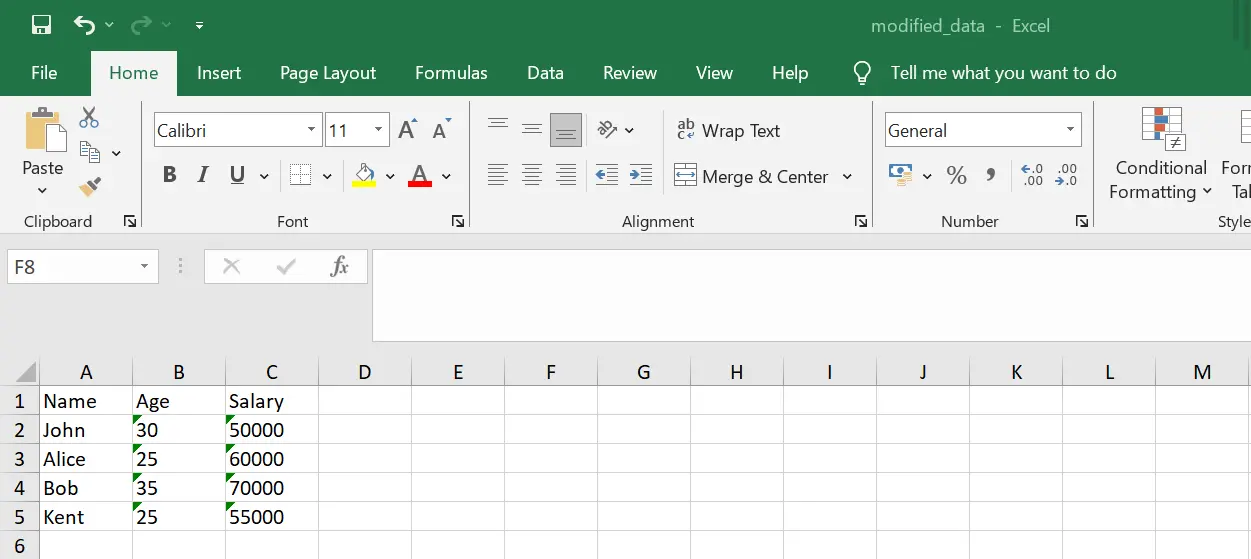Click the Increase Decimal icon
Viewport: 1251px width, 559px height.
pos(1032,176)
